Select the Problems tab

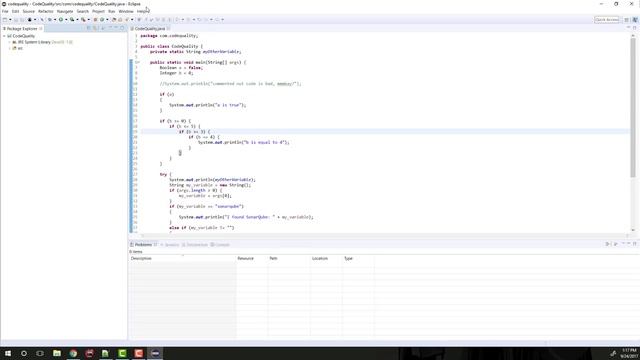tap(143, 244)
